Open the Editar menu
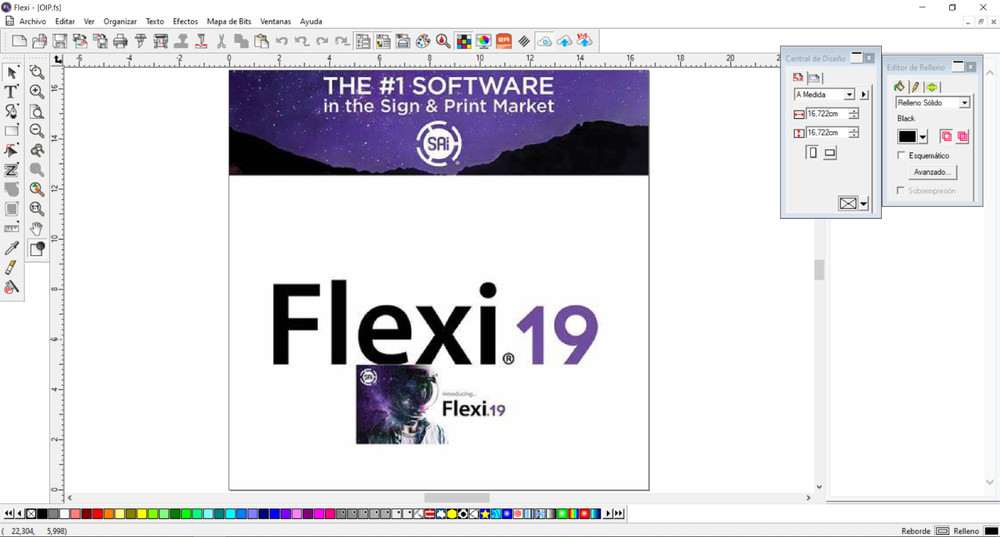This screenshot has width=1000, height=537. point(65,21)
